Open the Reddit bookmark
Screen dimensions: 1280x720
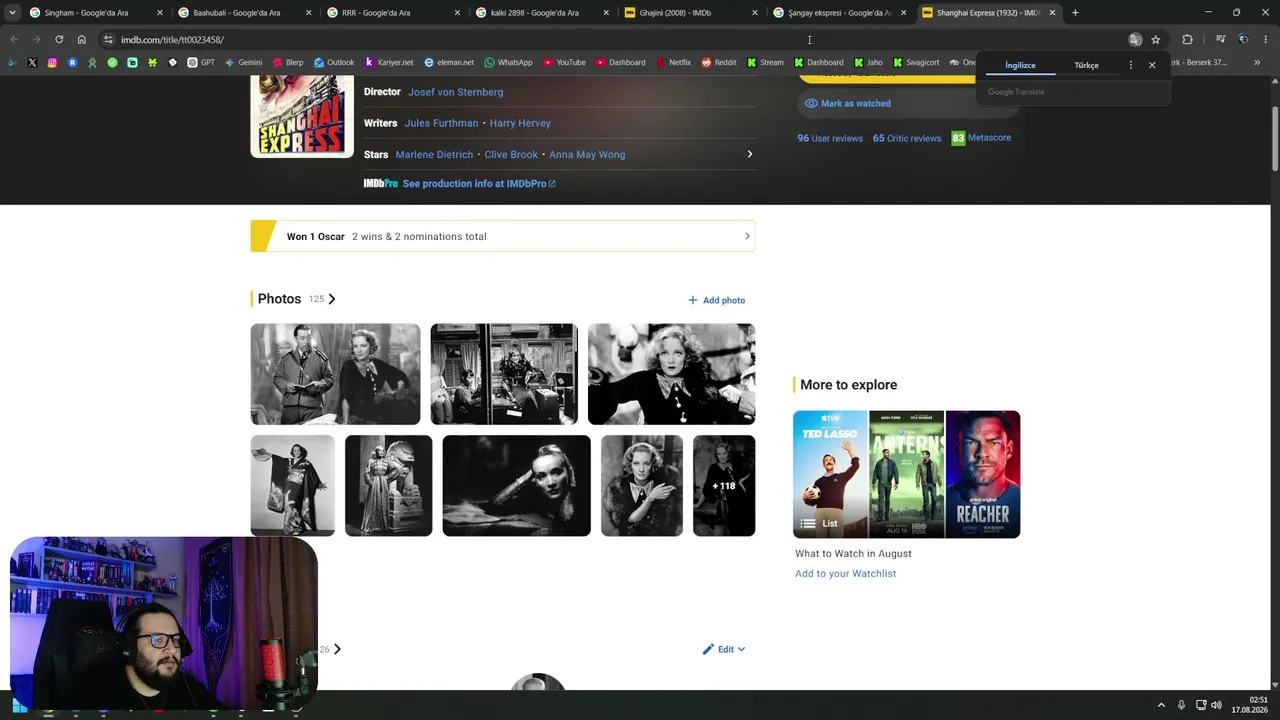pyautogui.click(x=719, y=62)
